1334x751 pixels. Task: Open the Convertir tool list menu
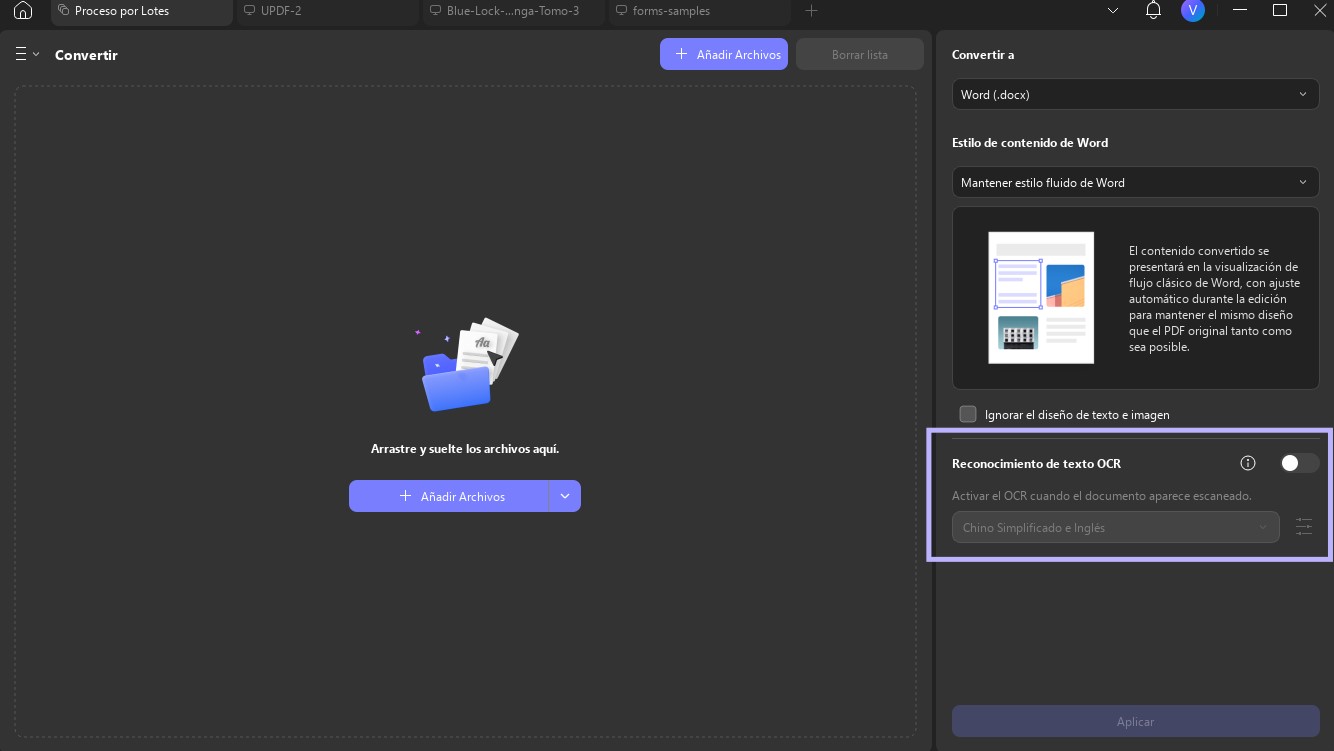(x=27, y=55)
